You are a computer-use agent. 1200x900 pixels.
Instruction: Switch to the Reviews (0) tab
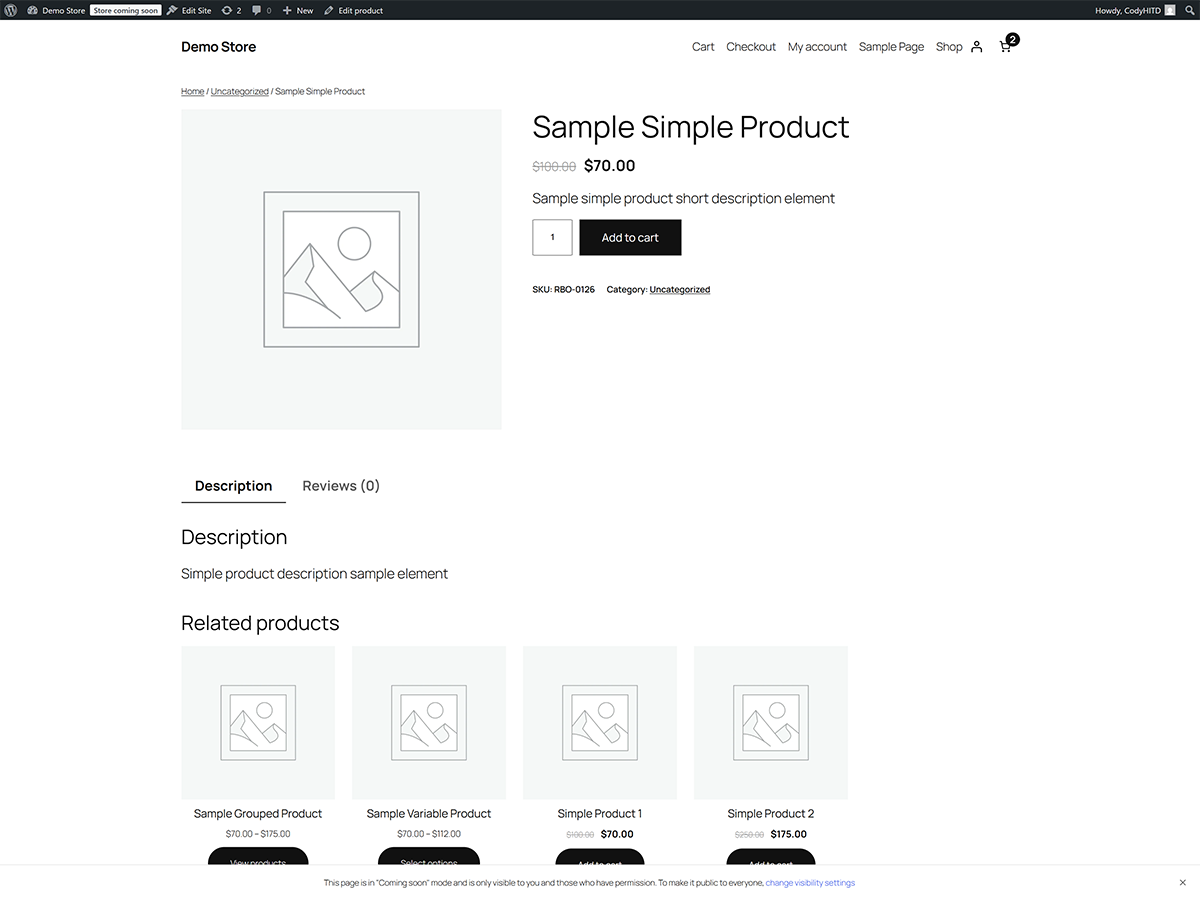[340, 485]
